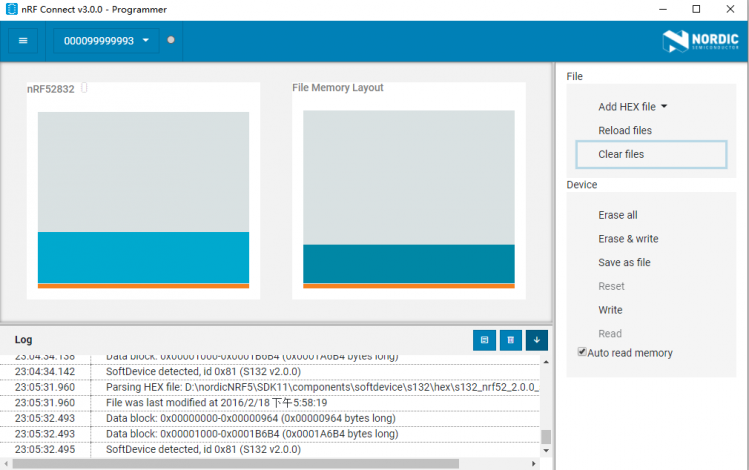749x470 pixels.
Task: Close the nRF Connect window
Action: [730, 9]
